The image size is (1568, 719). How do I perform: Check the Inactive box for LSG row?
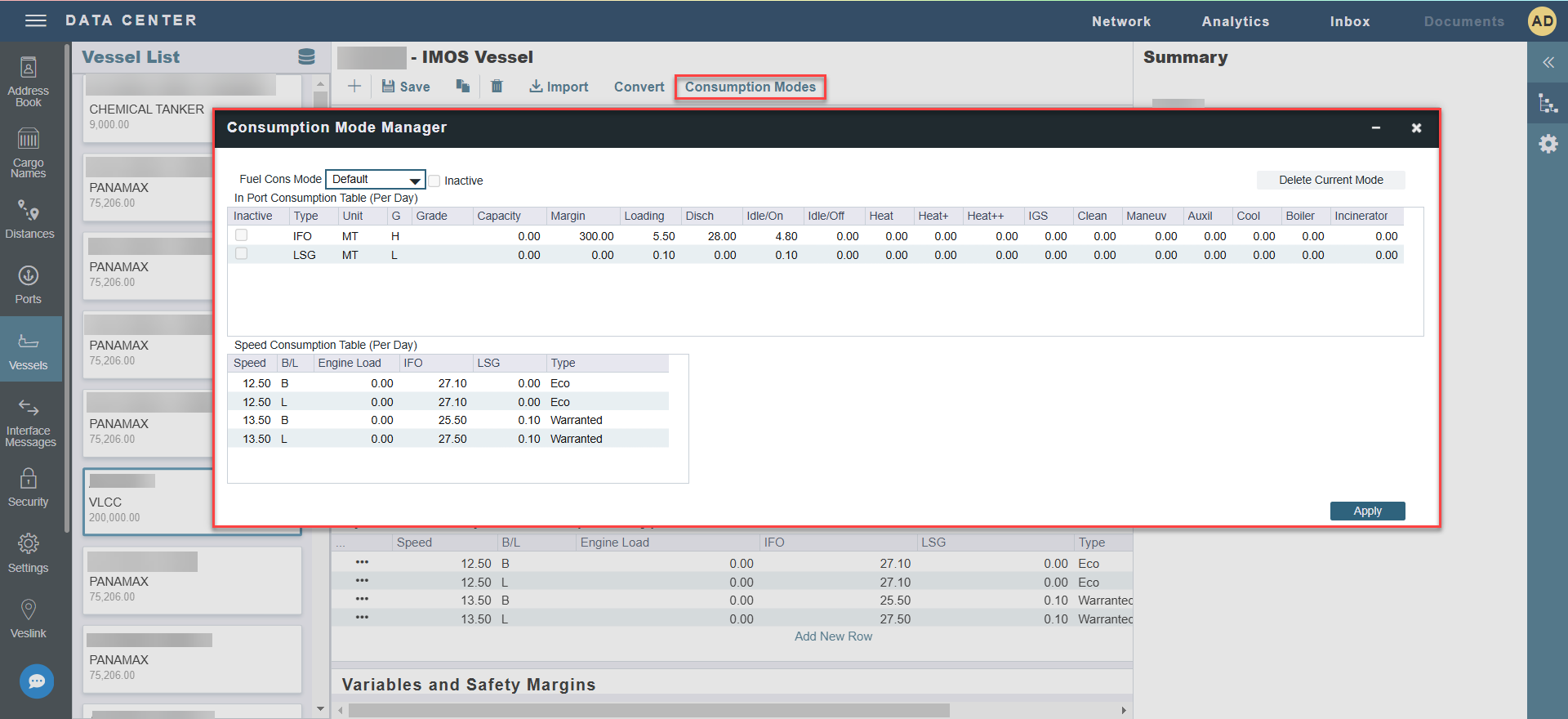click(x=242, y=254)
